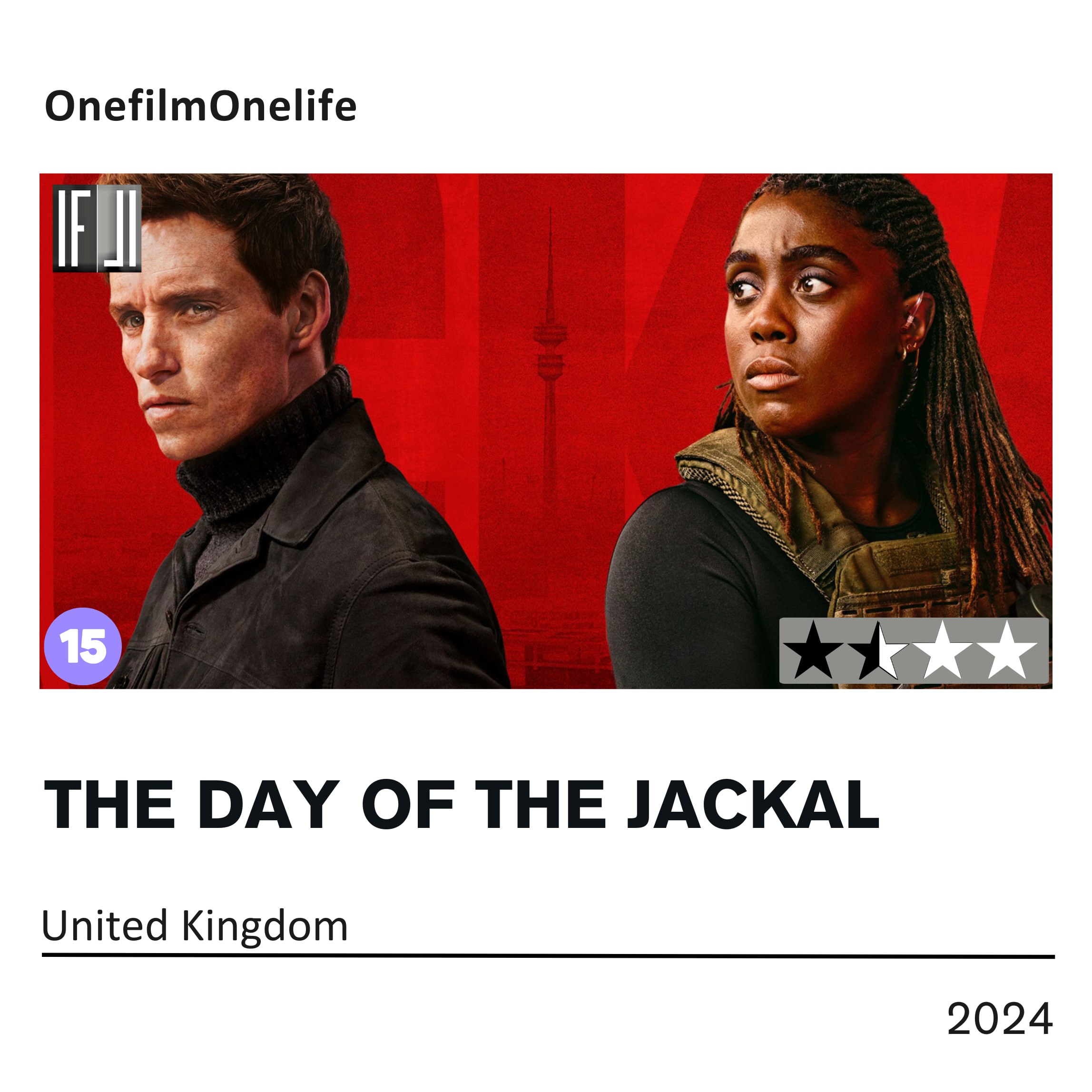The width and height of the screenshot is (1092, 1092).
Task: Click the black divider line under country
Action: point(548,956)
